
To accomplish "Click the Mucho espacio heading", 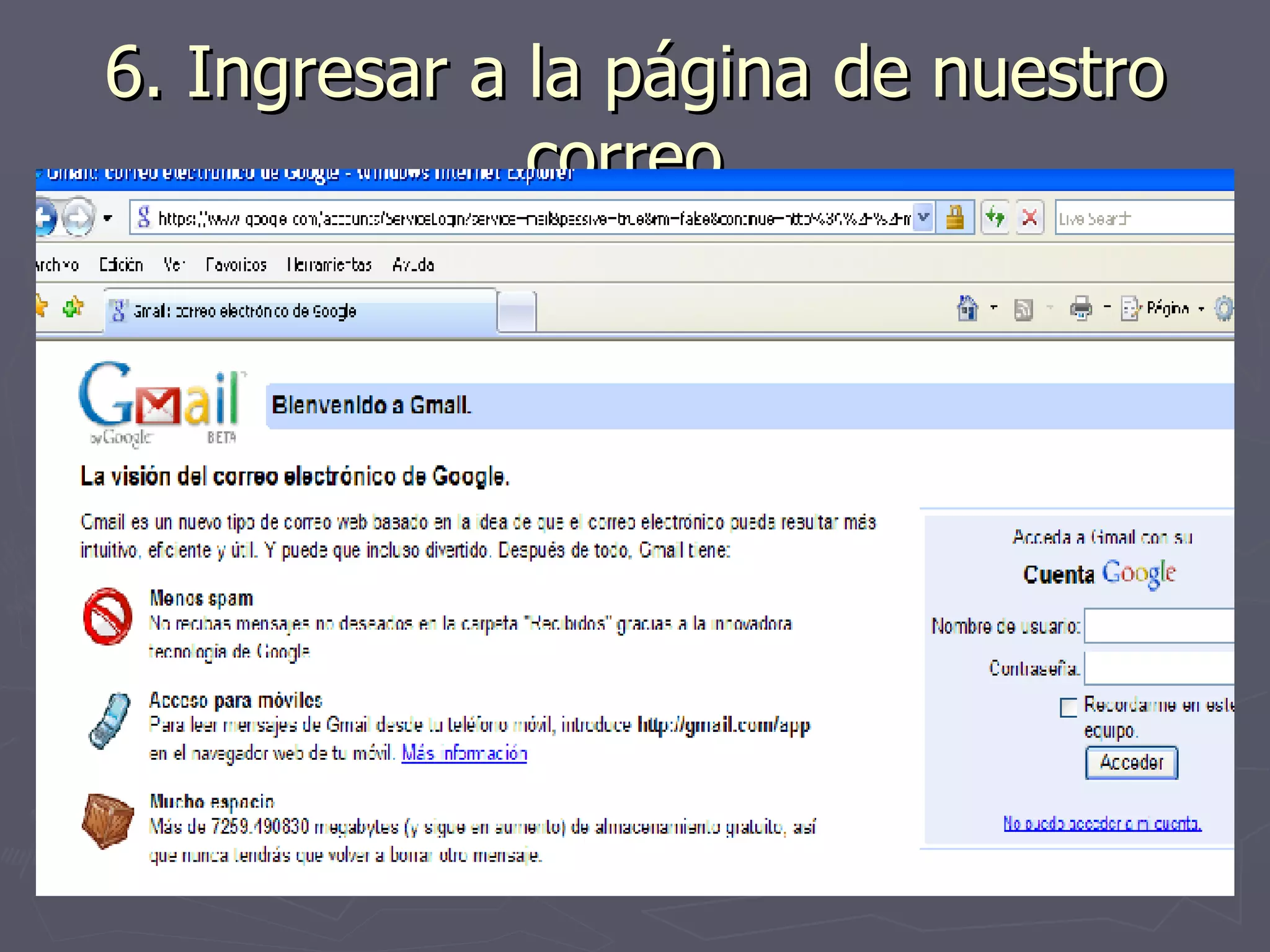I will pyautogui.click(x=211, y=801).
